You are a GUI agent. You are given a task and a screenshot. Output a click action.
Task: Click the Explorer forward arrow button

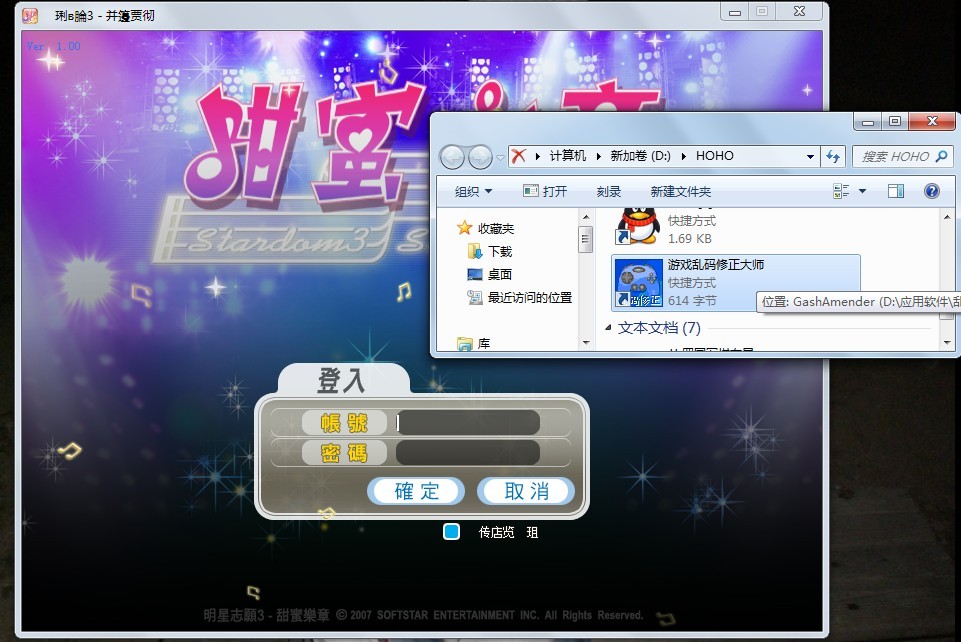click(480, 157)
